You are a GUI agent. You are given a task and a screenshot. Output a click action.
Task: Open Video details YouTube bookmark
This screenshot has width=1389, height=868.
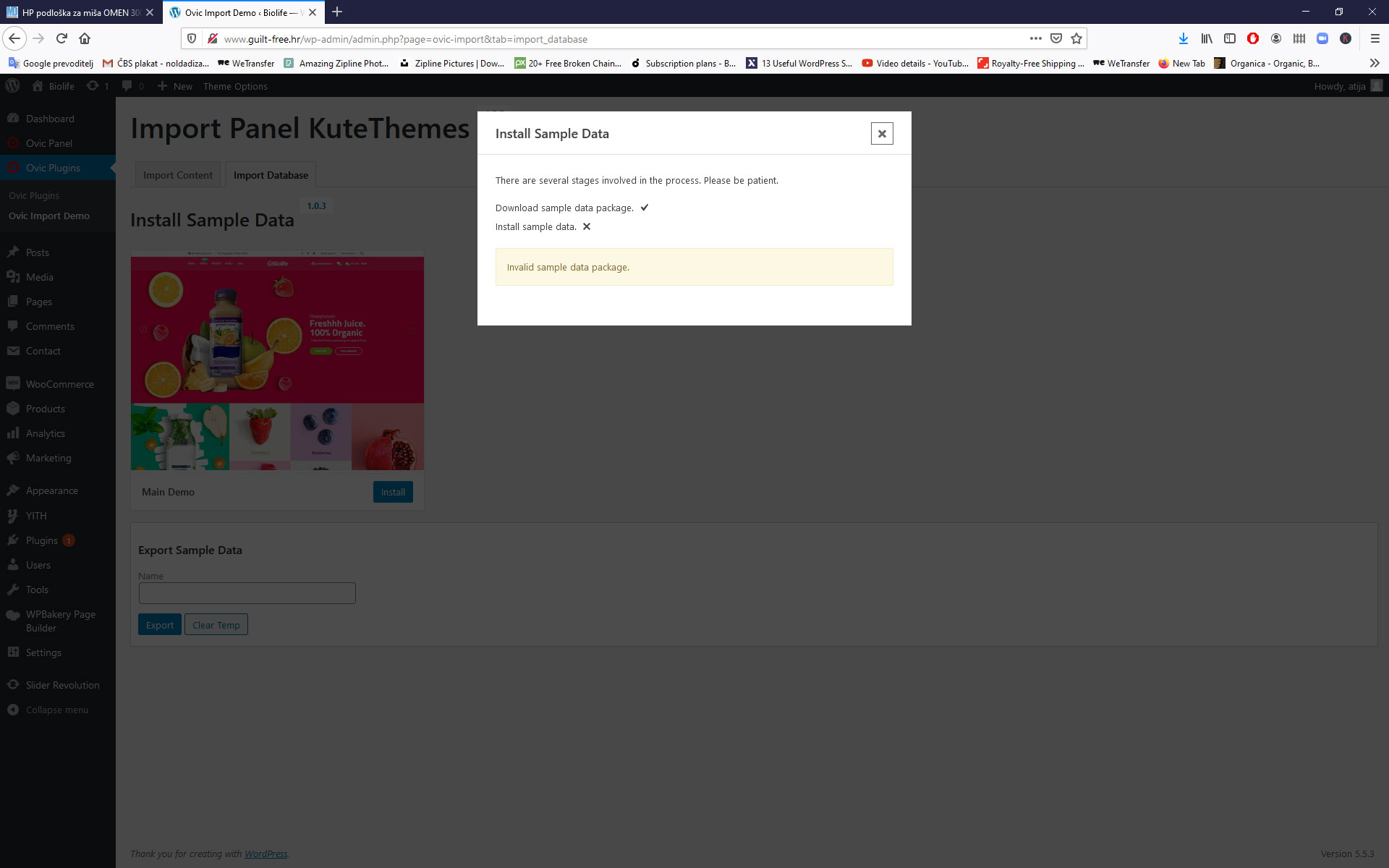[x=915, y=63]
